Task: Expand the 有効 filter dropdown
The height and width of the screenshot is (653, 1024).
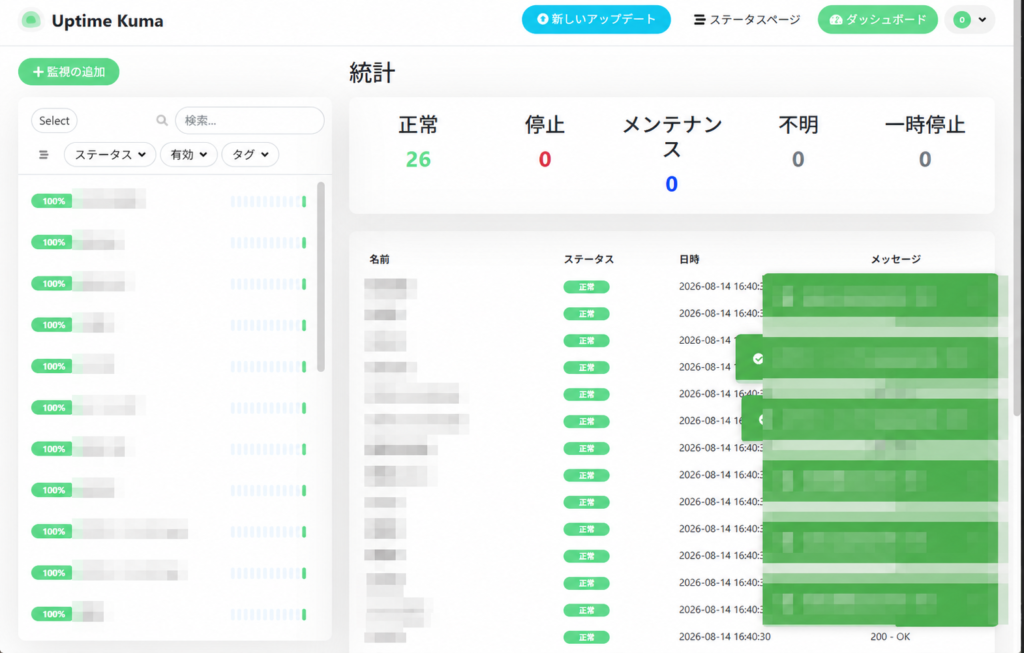Action: [x=189, y=155]
